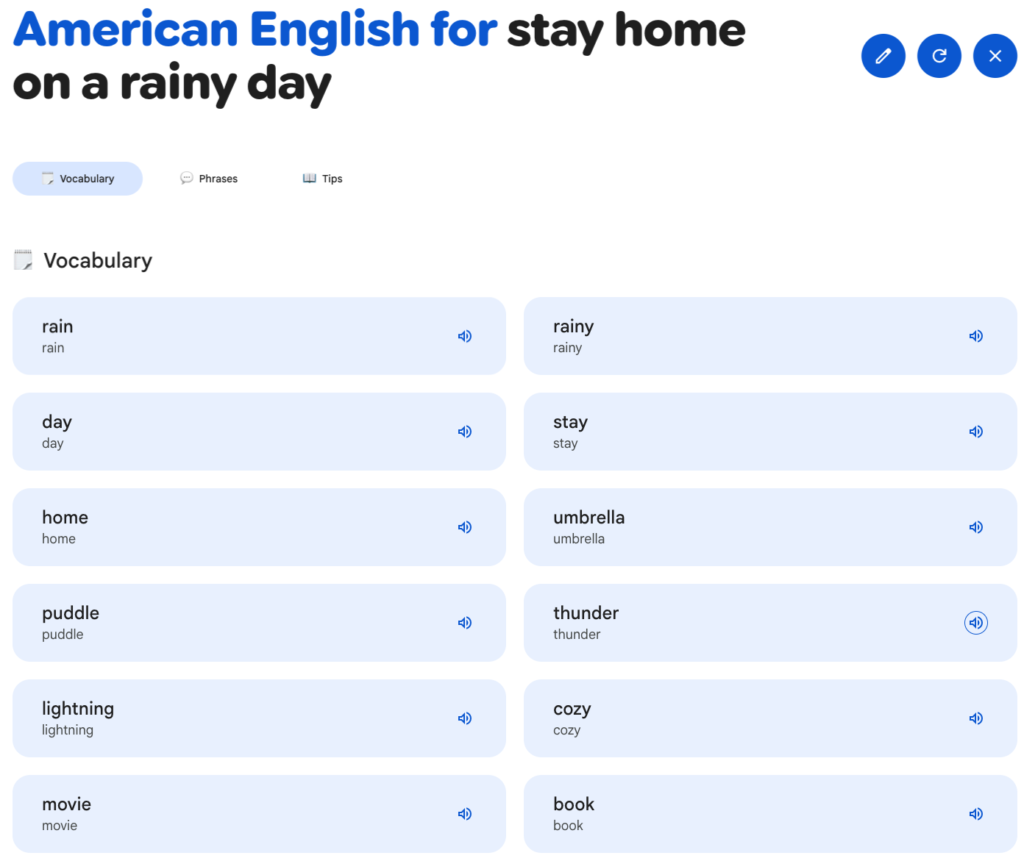This screenshot has height=861, width=1024.
Task: Play audio for the word rain
Action: point(464,336)
